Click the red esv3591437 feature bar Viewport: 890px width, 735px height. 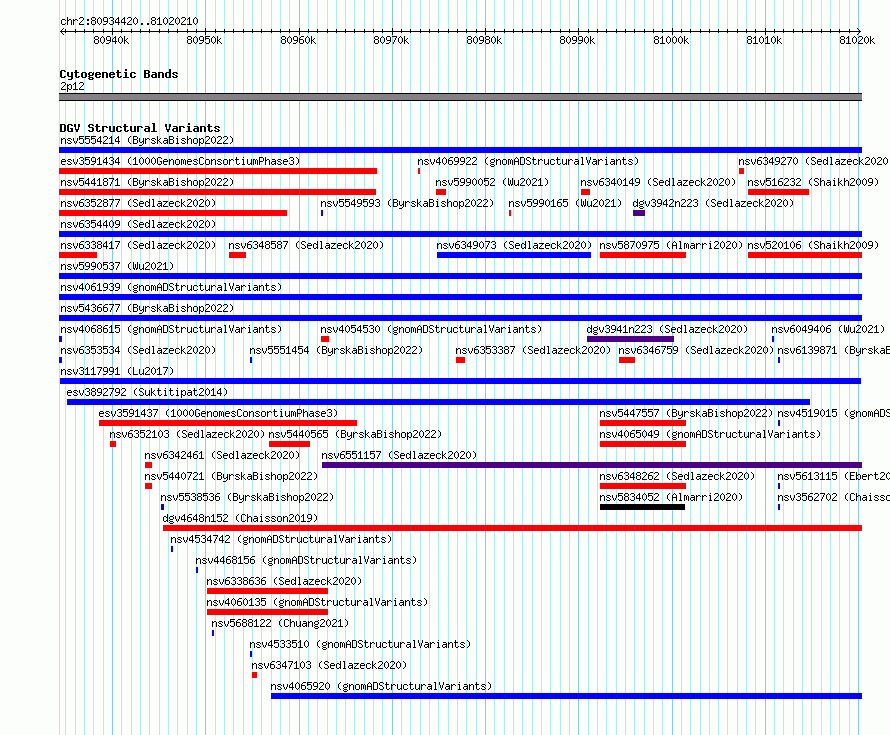(228, 423)
